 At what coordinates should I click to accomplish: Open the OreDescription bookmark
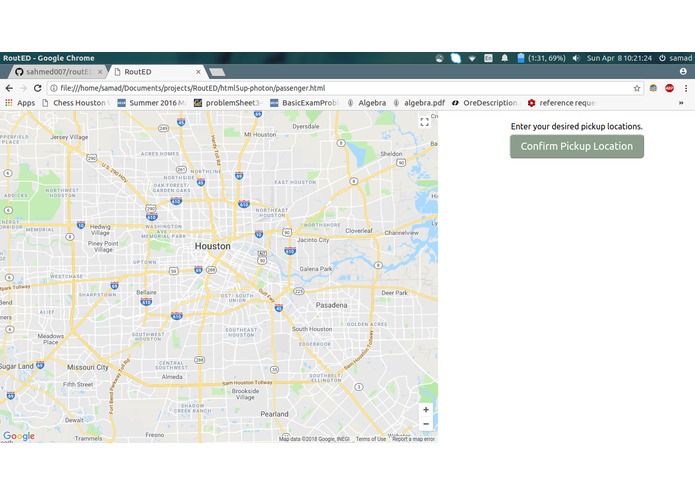point(485,103)
